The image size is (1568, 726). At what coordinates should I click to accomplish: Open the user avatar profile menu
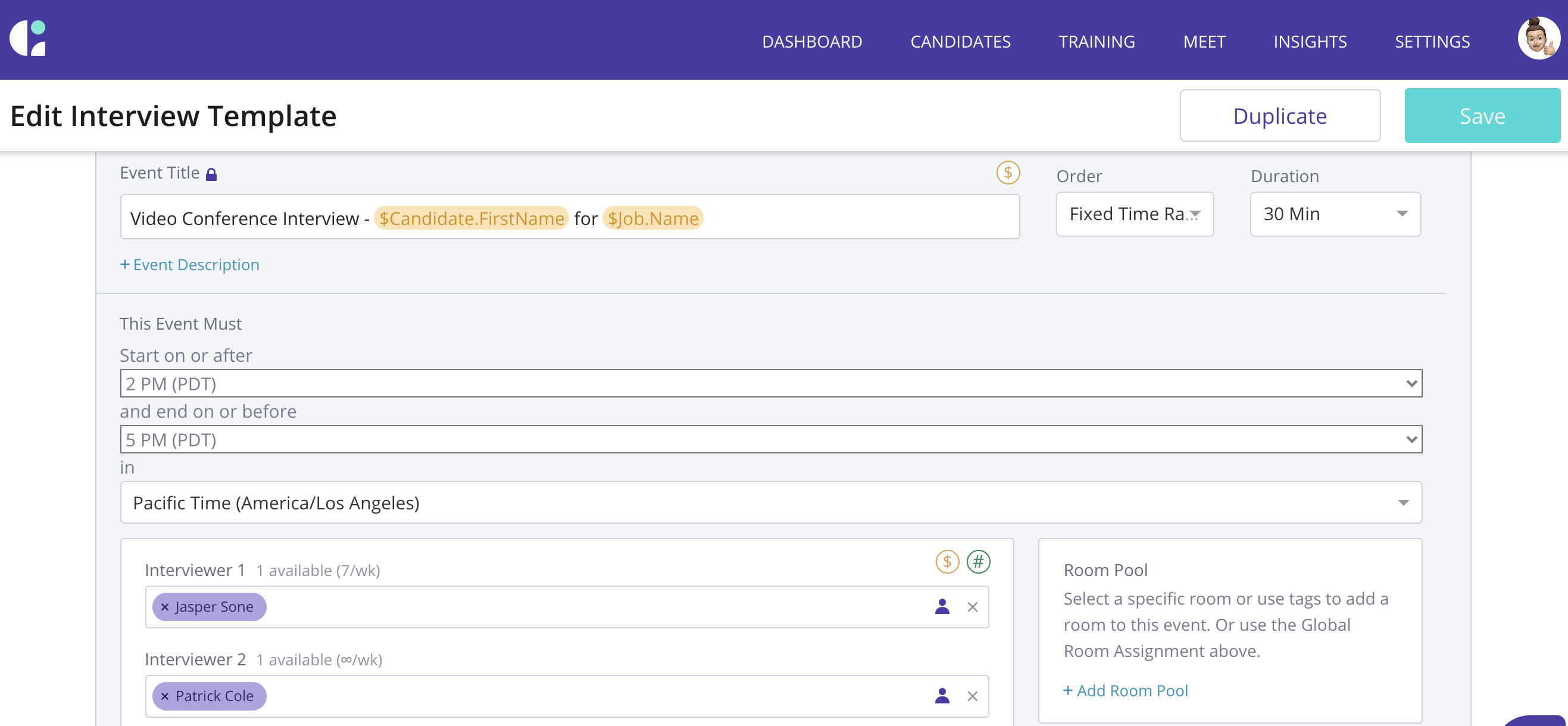coord(1538,37)
